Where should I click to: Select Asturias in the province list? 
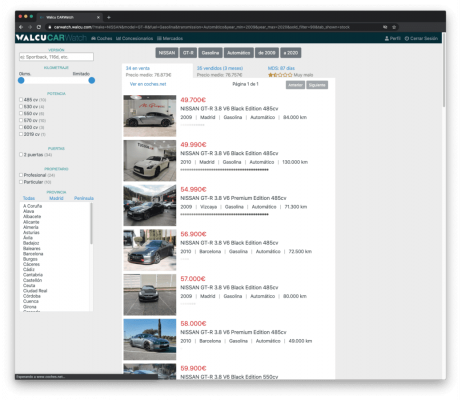(x=31, y=232)
